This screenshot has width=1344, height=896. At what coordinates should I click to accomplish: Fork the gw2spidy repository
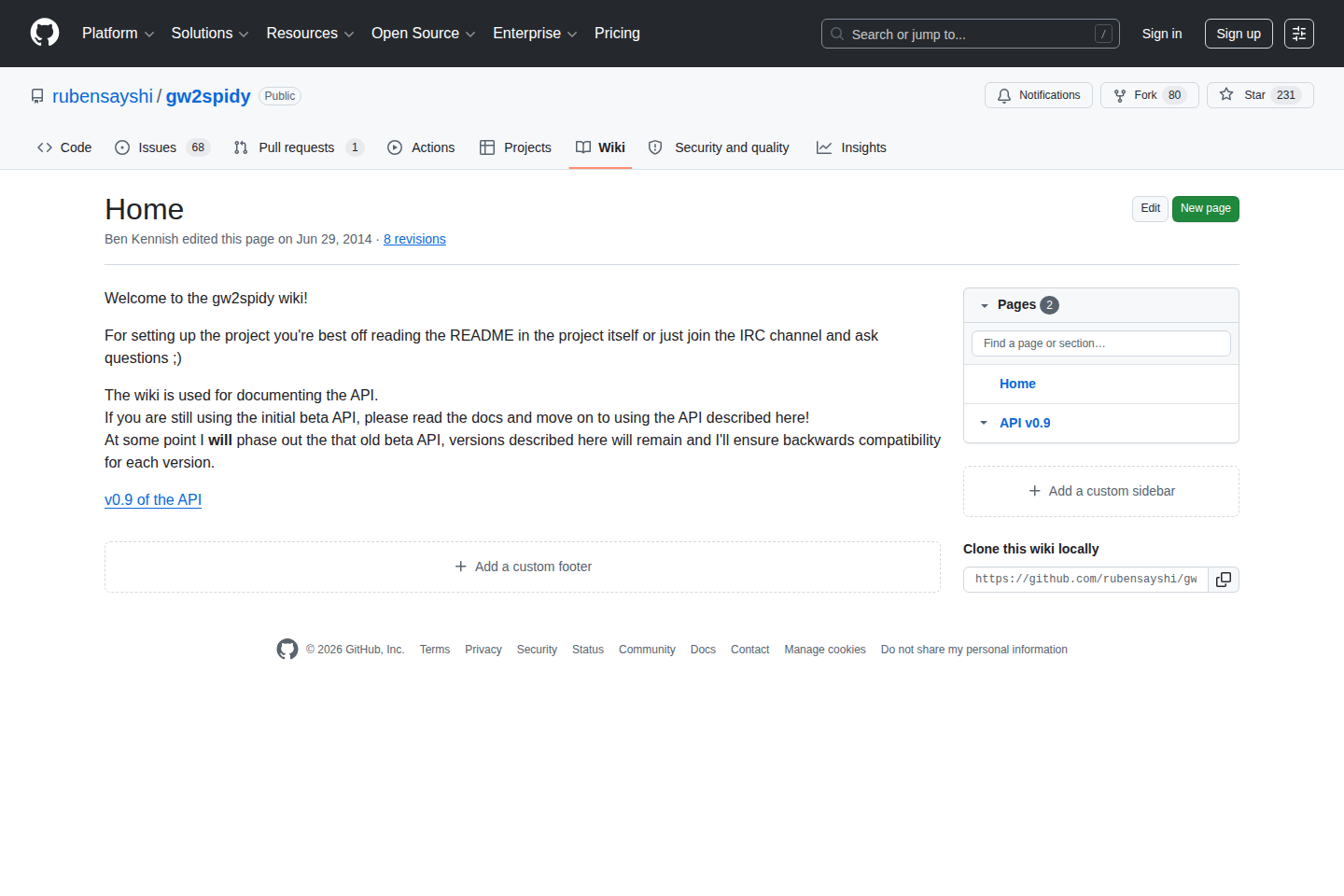coord(1149,95)
